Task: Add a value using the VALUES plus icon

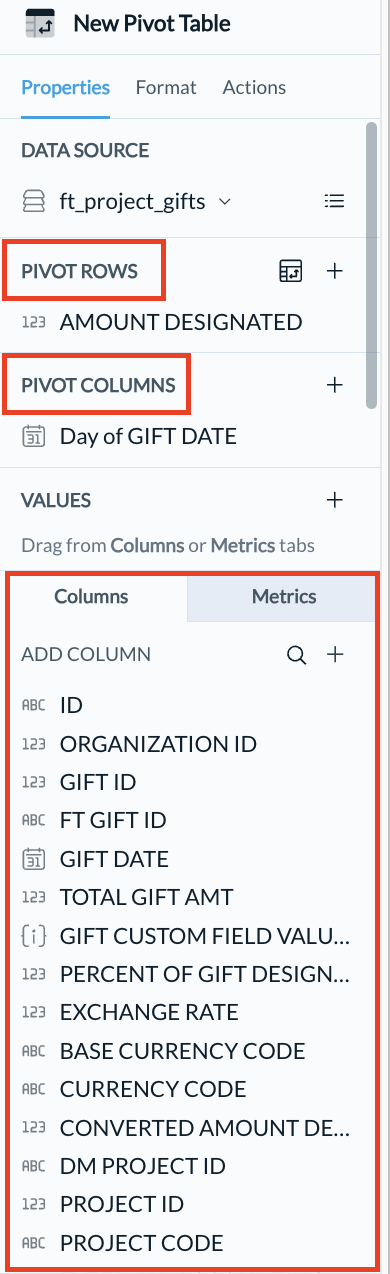Action: (335, 500)
